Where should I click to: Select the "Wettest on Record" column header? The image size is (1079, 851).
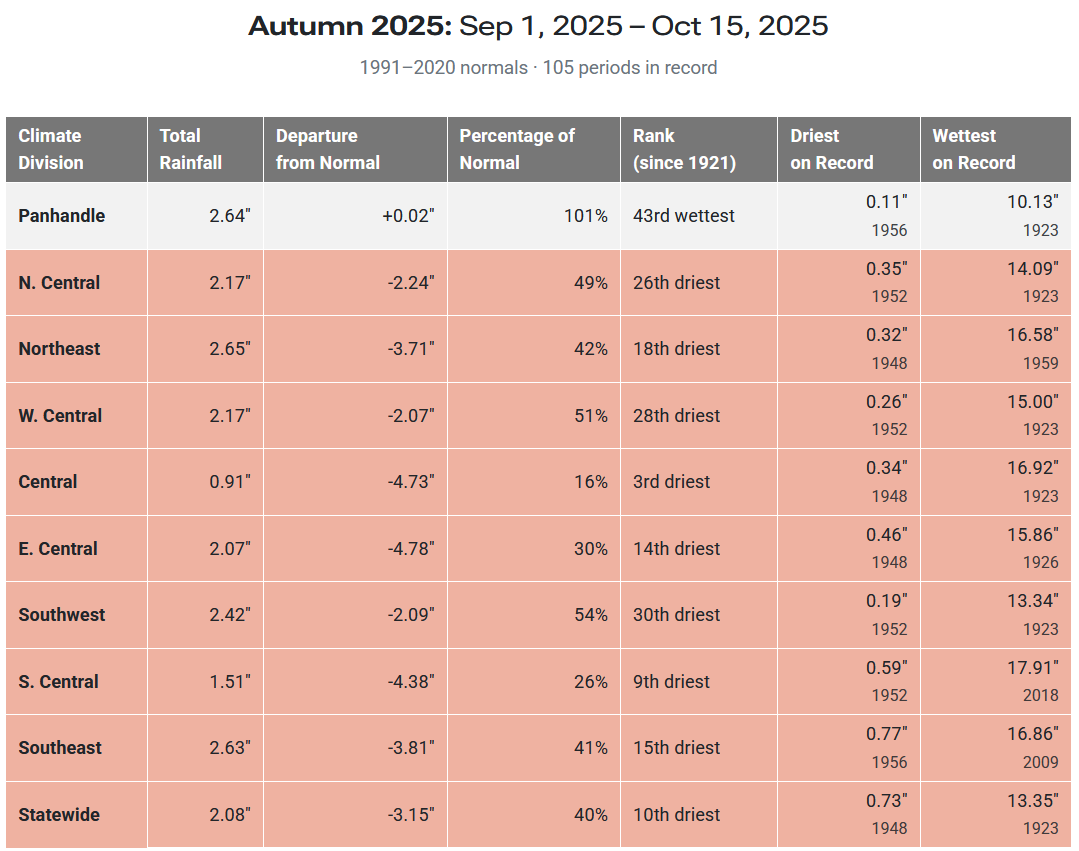pyautogui.click(x=974, y=149)
